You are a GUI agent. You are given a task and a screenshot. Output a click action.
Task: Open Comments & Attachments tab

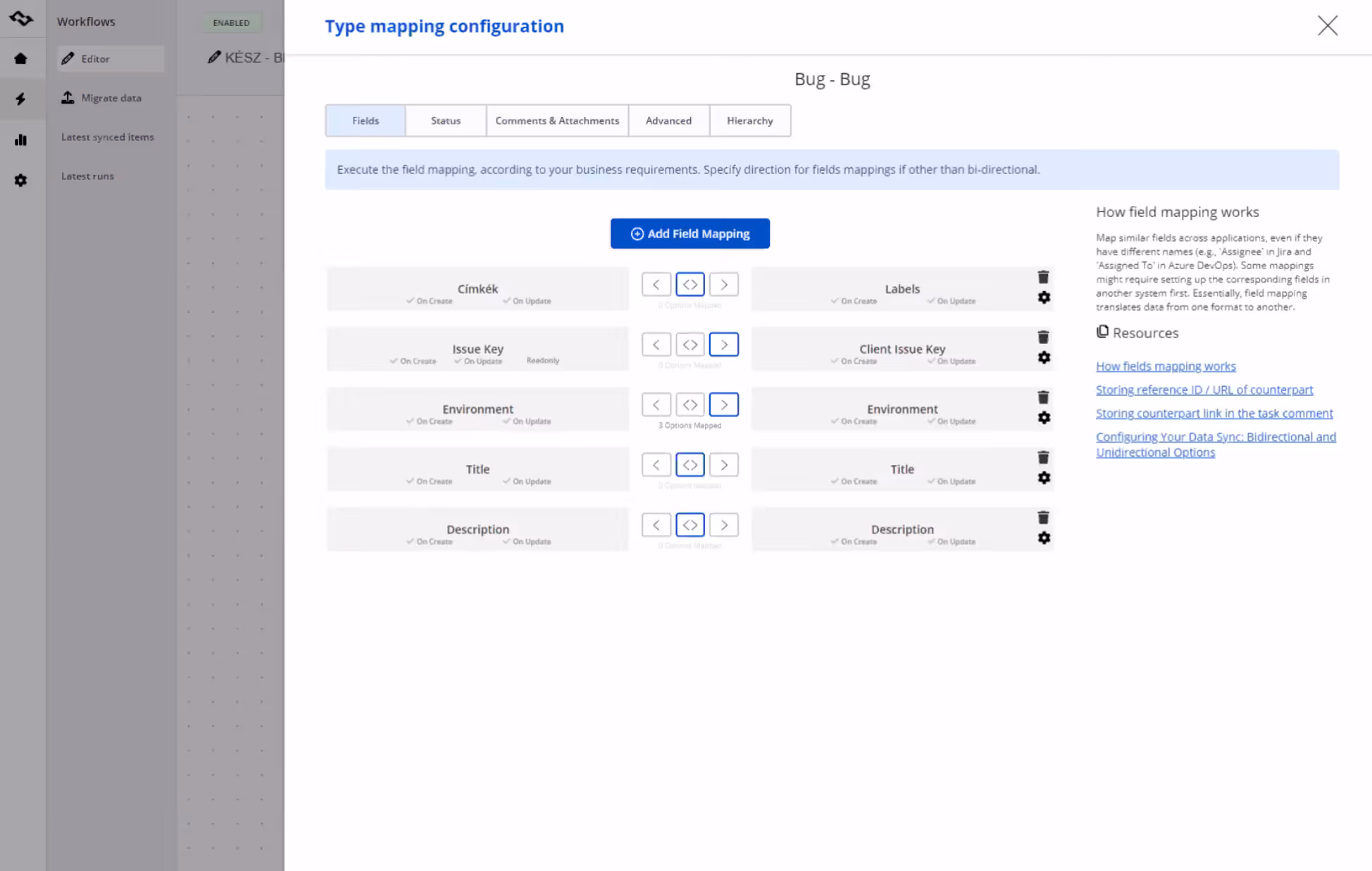556,121
